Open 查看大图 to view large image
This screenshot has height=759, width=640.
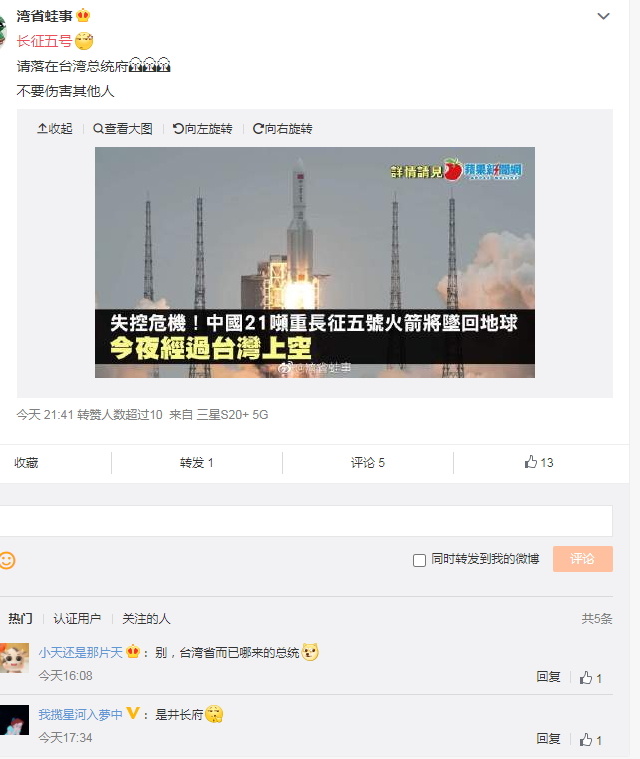pos(123,129)
